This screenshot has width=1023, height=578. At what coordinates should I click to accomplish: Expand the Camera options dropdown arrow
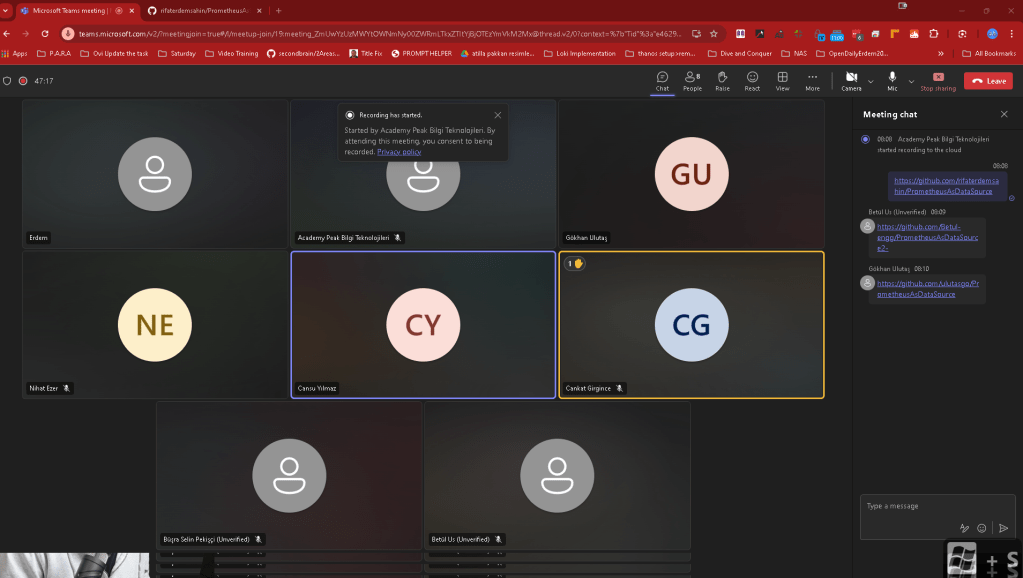point(870,82)
